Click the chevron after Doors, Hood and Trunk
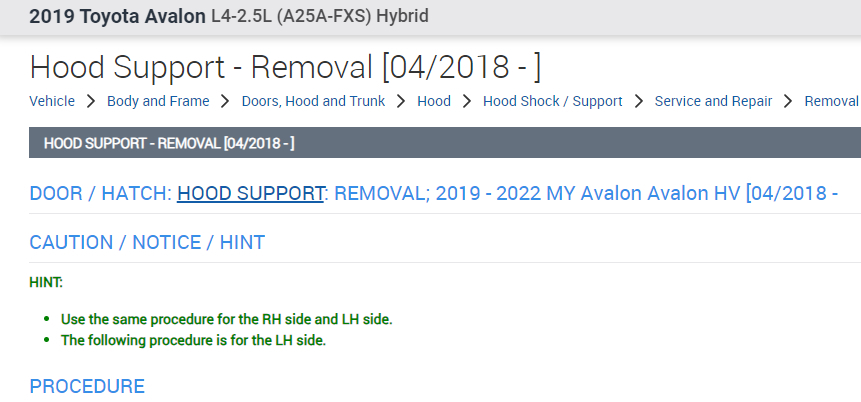This screenshot has width=861, height=402. (401, 101)
